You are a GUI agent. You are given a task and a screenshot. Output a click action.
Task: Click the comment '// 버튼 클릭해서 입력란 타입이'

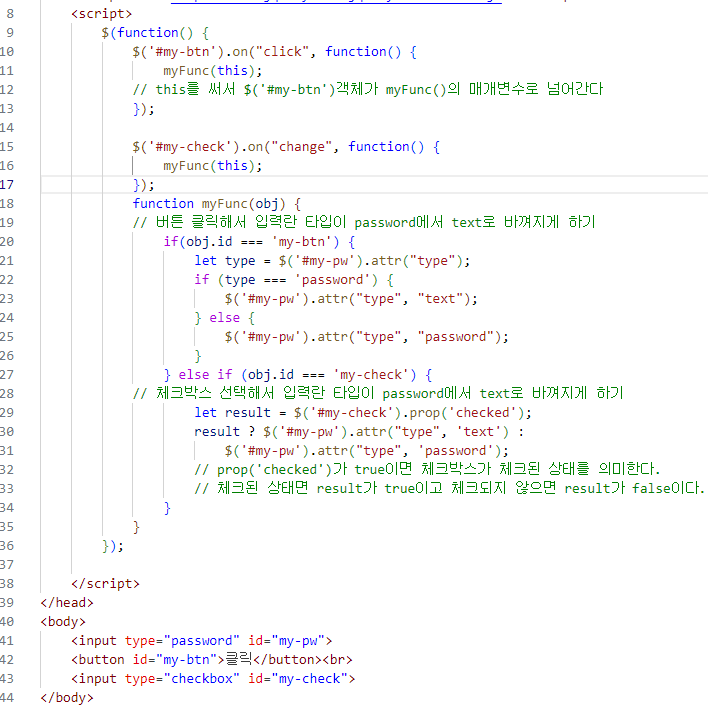[x=364, y=222]
